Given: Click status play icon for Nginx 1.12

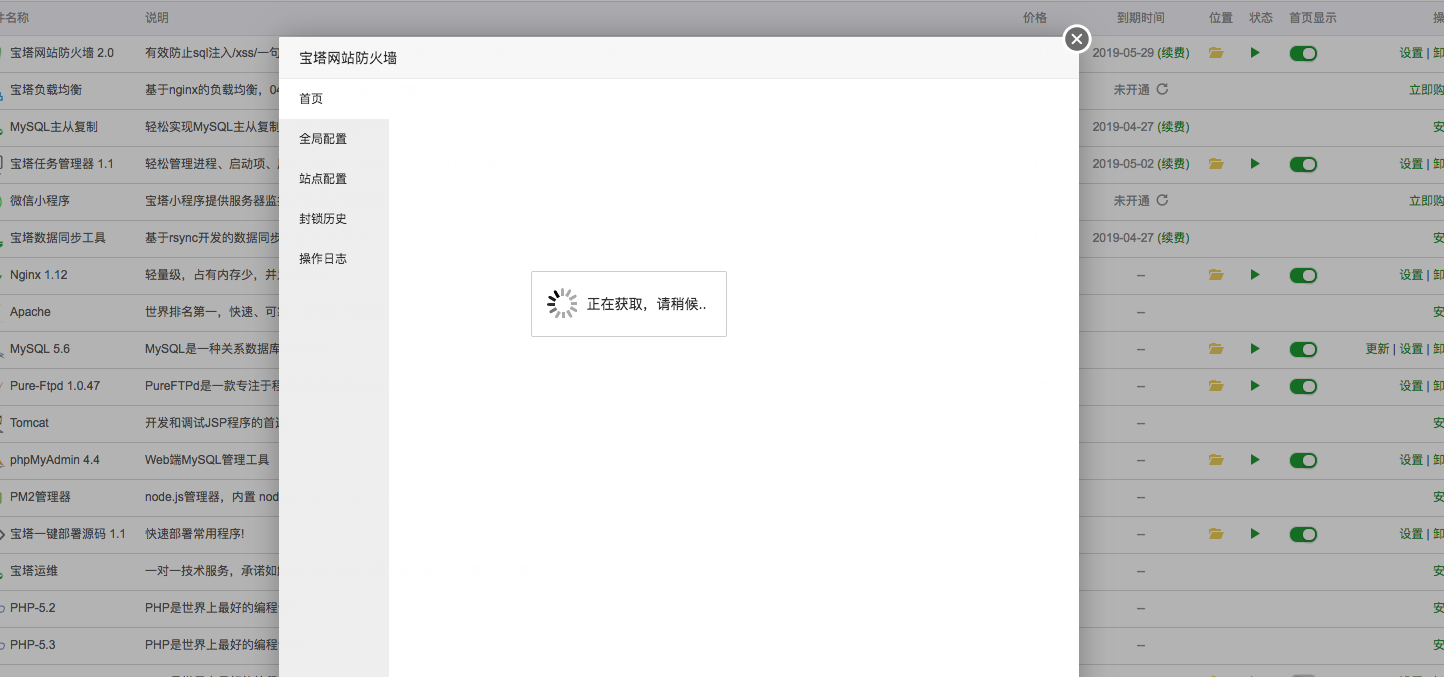Looking at the screenshot, I should [x=1255, y=275].
